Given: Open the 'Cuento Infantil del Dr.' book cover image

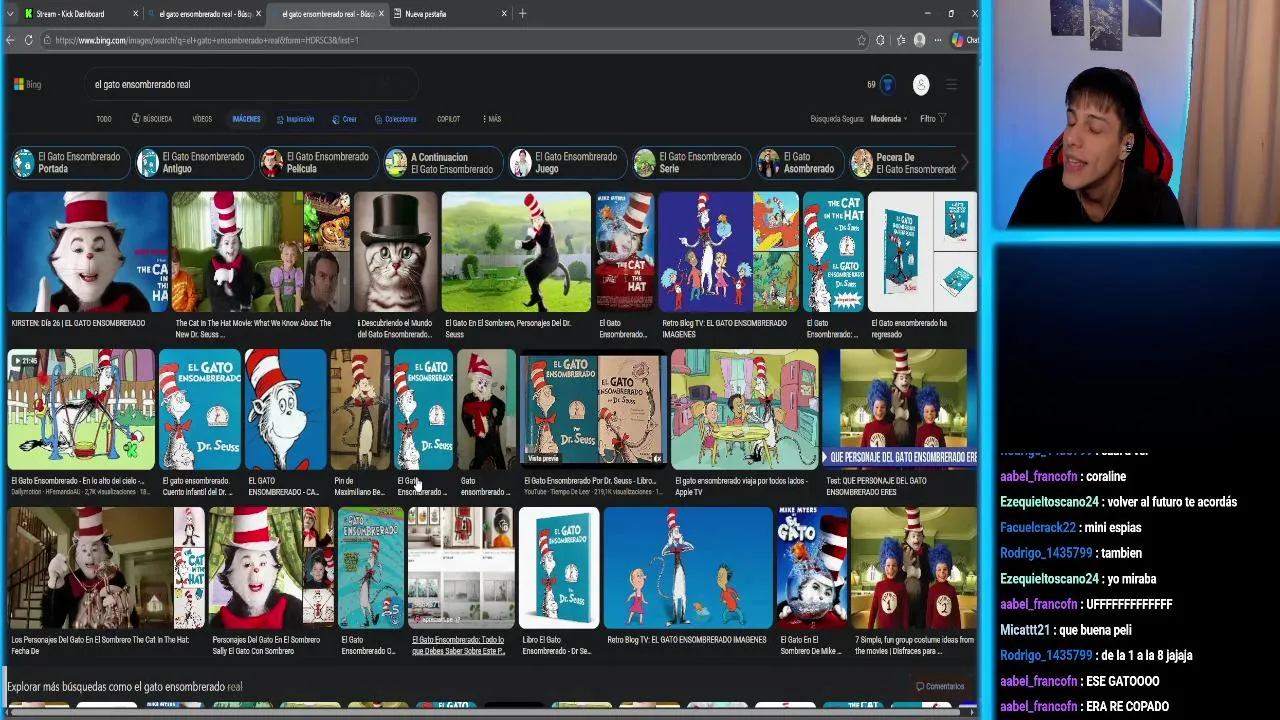Looking at the screenshot, I should click(200, 409).
